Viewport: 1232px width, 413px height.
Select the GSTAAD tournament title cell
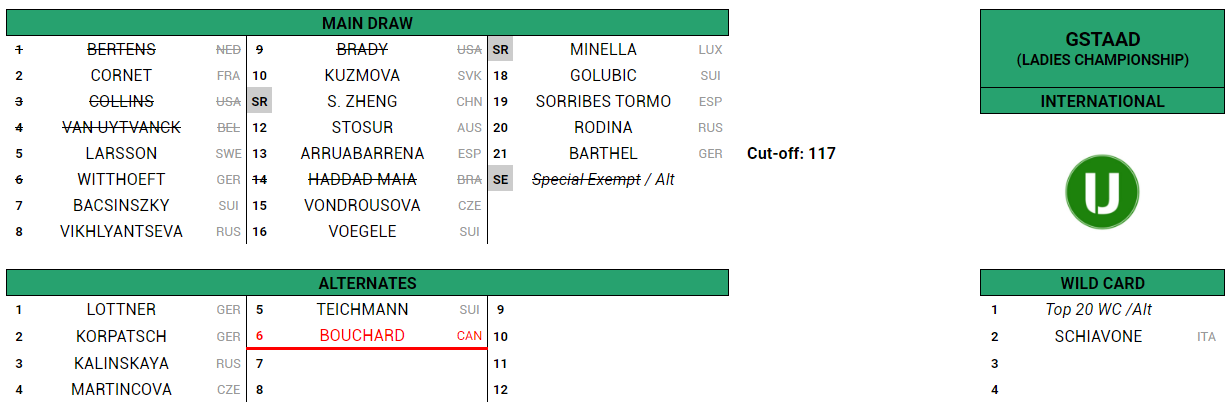click(x=1102, y=49)
